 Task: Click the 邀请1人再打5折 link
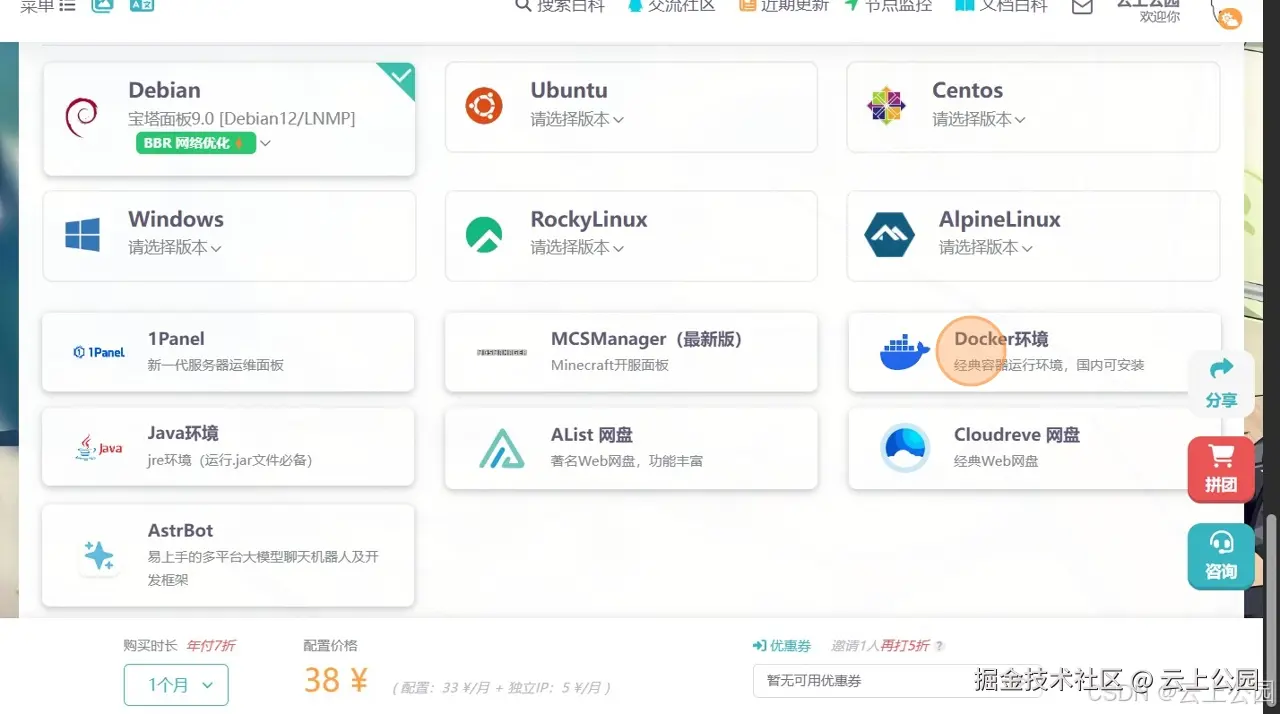pos(880,646)
